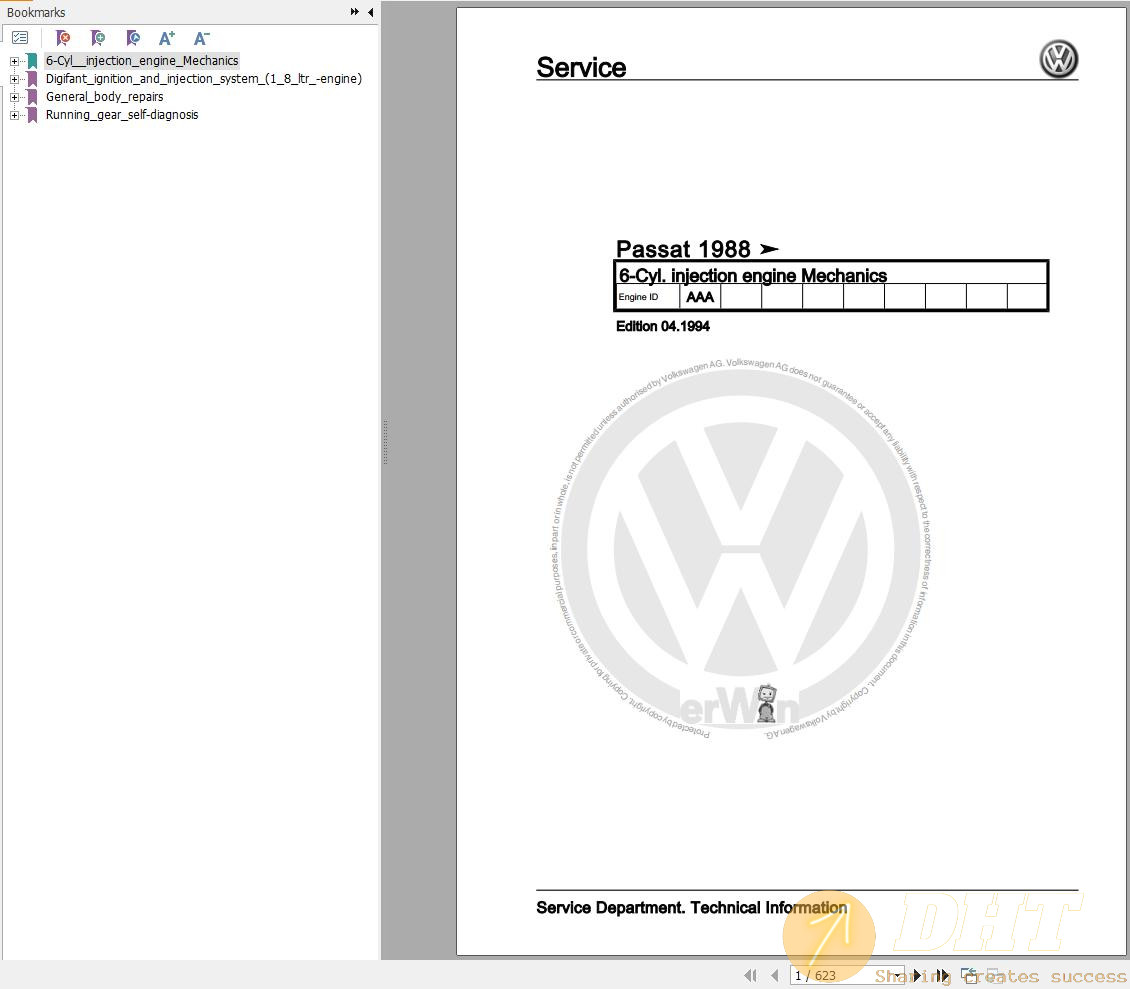Click the purple bookmark icon of General_body_repairs
The image size is (1130, 989).
(x=32, y=97)
